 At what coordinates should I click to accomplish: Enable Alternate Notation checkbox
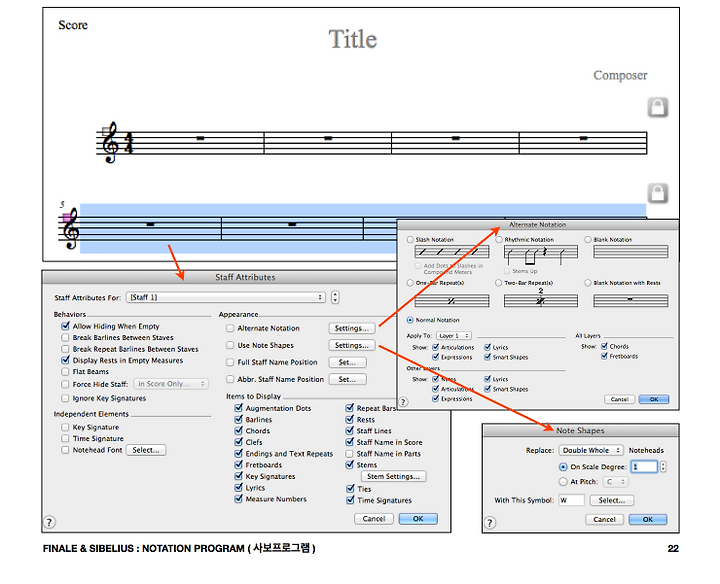click(x=230, y=328)
